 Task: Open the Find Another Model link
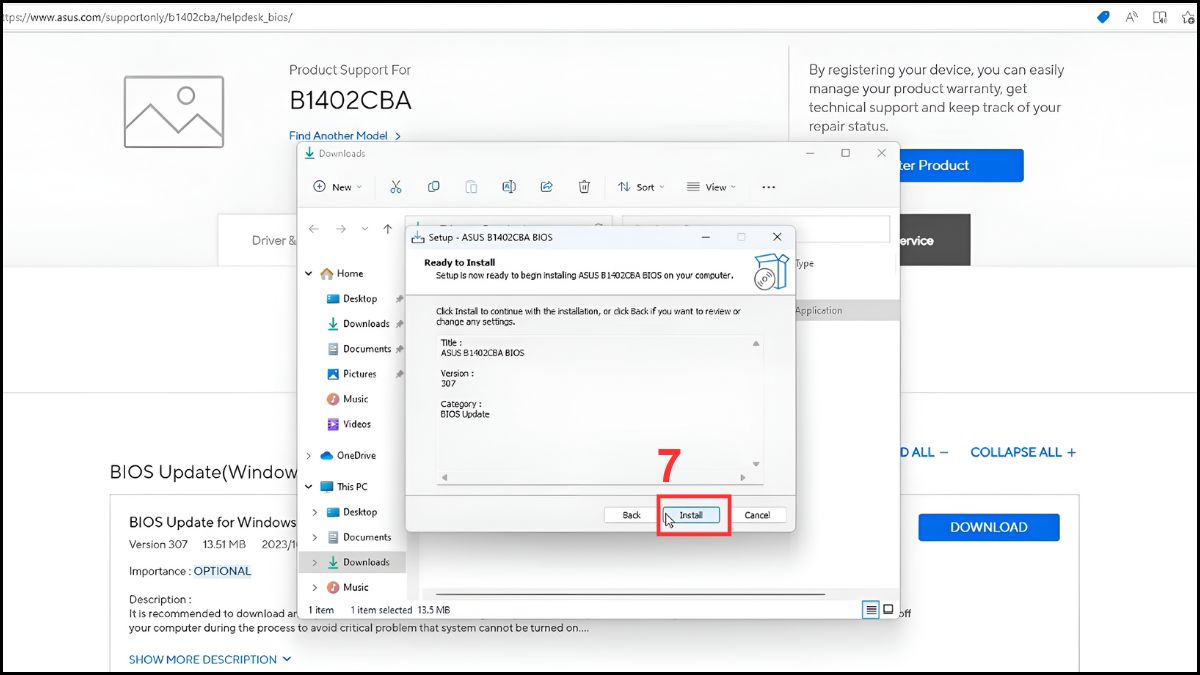pyautogui.click(x=345, y=136)
